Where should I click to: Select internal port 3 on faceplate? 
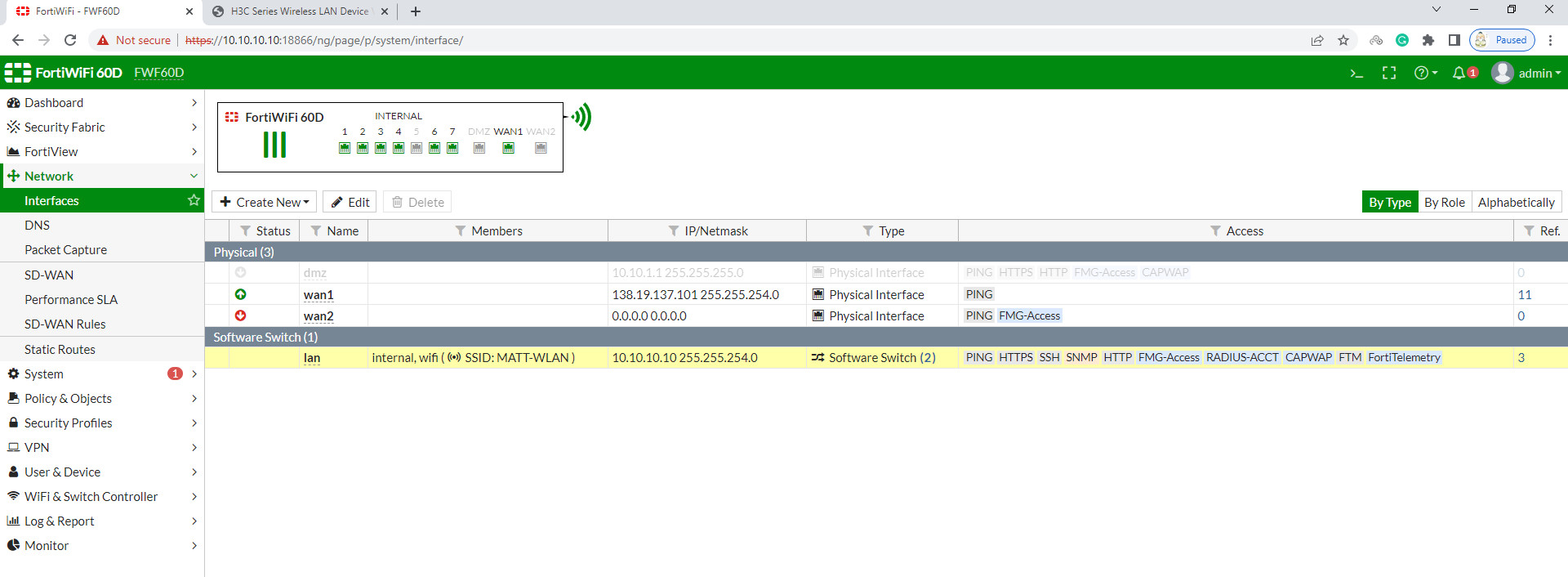(x=381, y=148)
